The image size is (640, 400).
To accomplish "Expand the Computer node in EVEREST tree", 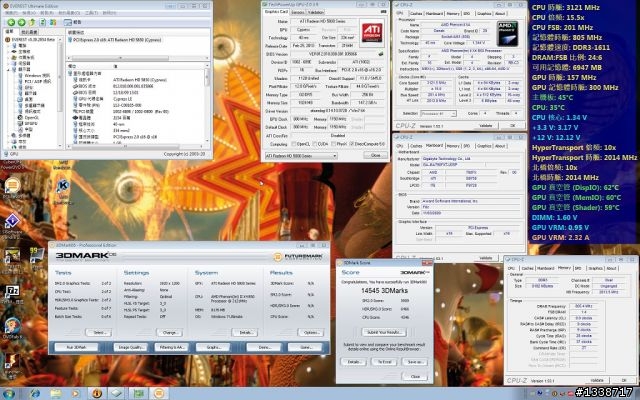I will [9, 46].
